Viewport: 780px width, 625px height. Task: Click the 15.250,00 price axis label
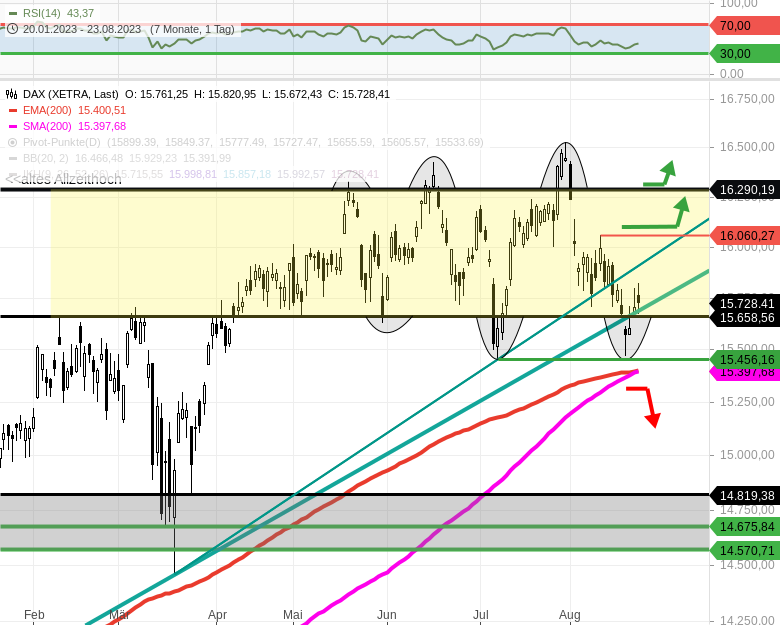[747, 402]
